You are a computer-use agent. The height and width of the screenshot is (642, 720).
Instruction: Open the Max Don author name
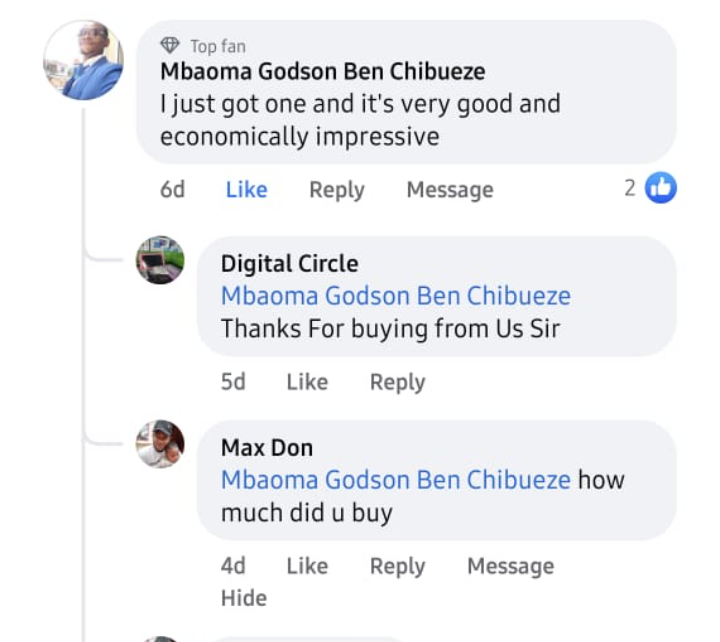(x=267, y=447)
